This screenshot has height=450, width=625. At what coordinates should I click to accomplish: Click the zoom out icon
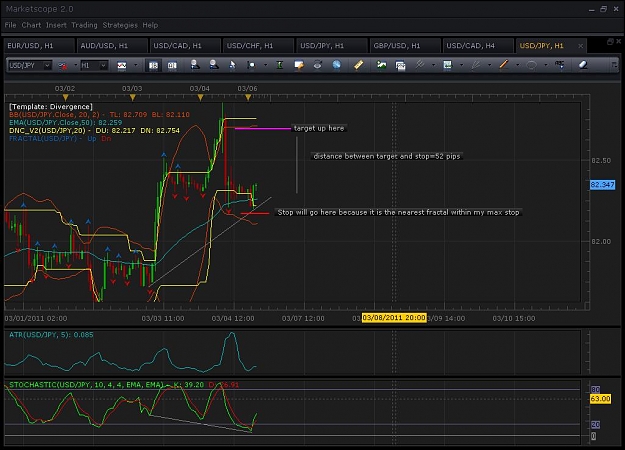pyautogui.click(x=214, y=65)
